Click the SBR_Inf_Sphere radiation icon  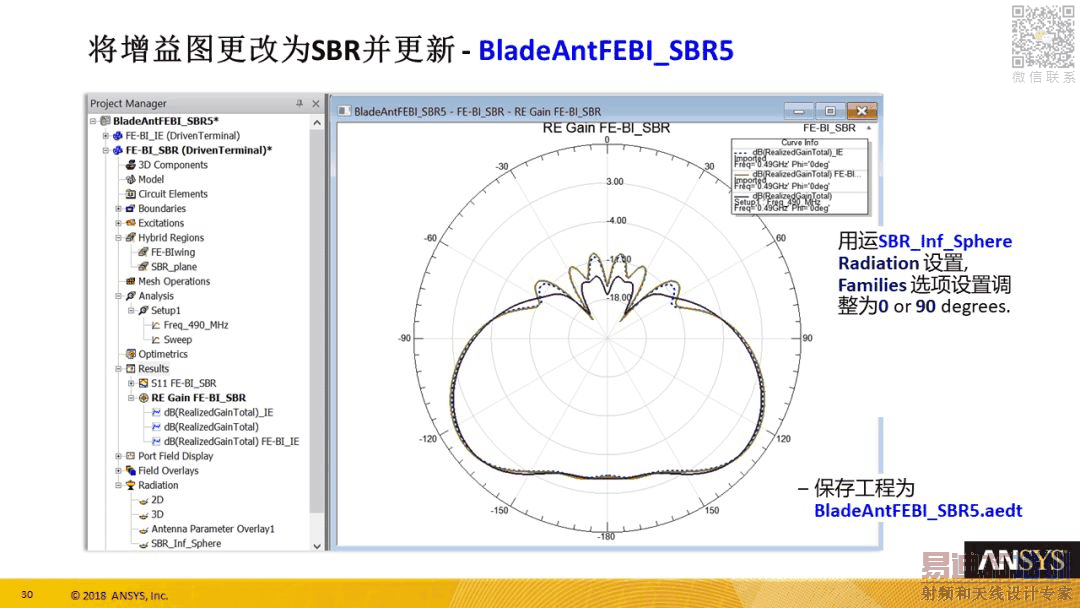click(x=143, y=543)
